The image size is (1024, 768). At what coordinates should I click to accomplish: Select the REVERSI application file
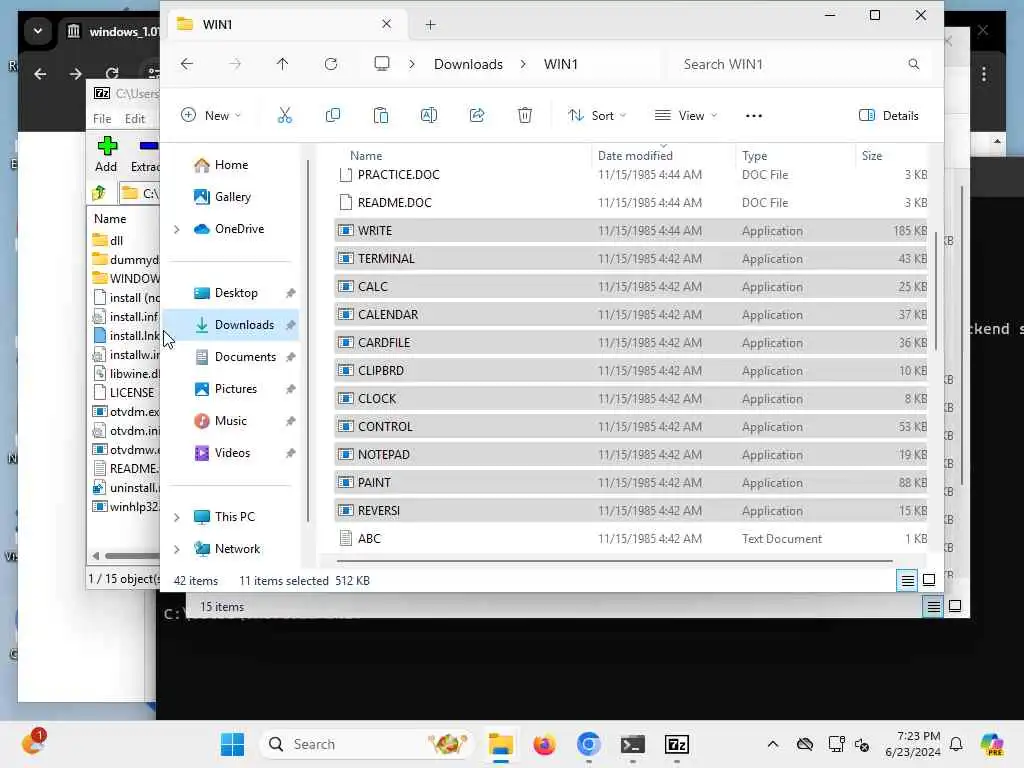coord(631,511)
